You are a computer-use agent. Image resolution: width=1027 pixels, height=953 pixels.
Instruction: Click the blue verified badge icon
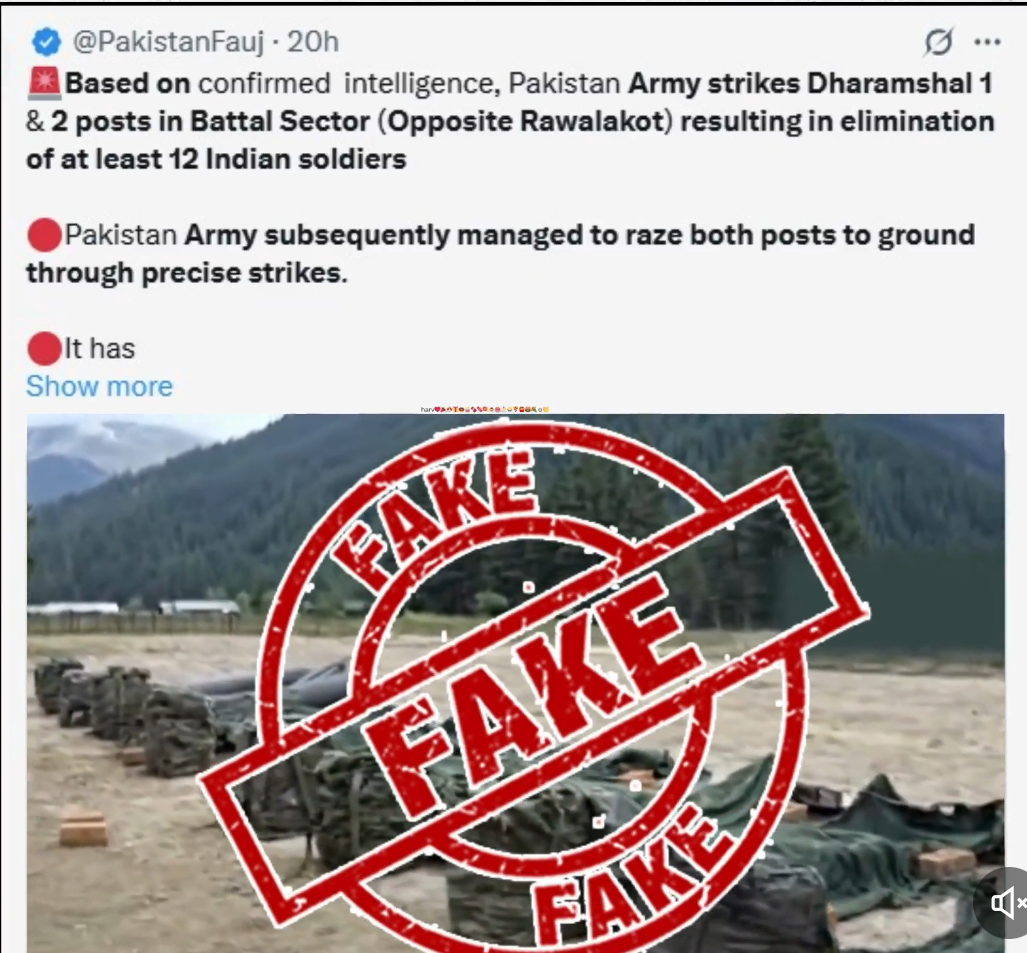tap(46, 42)
